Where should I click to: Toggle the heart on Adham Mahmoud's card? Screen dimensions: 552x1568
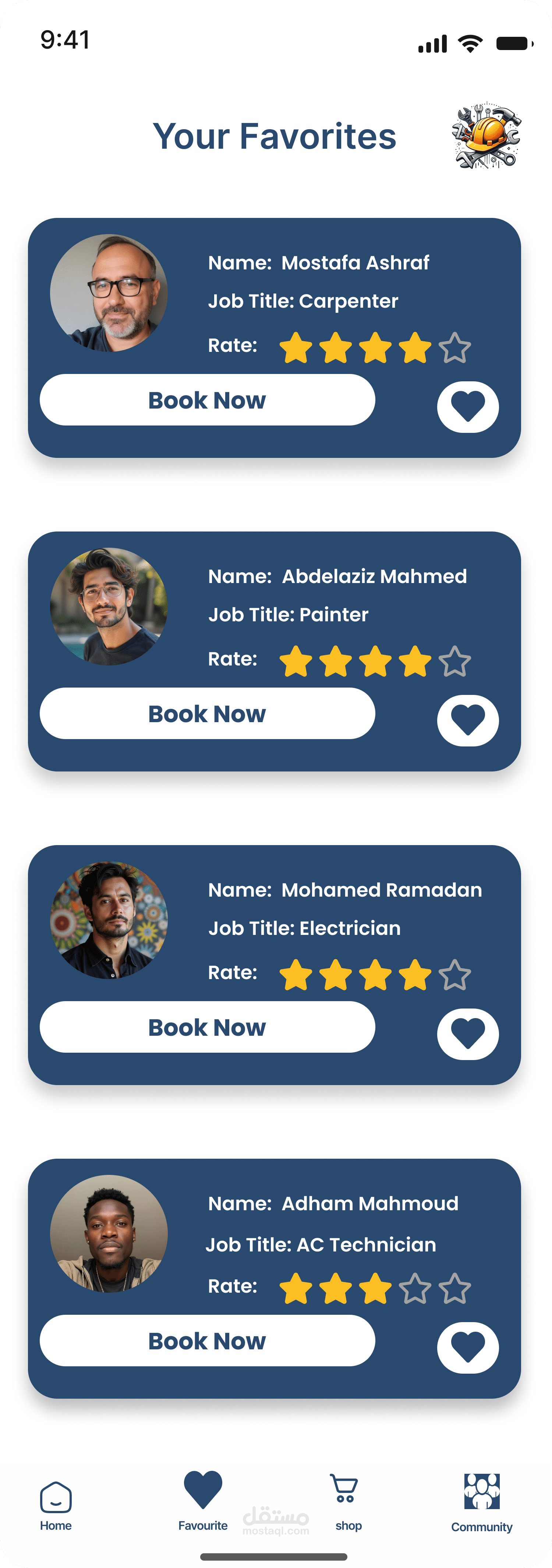(x=467, y=1347)
